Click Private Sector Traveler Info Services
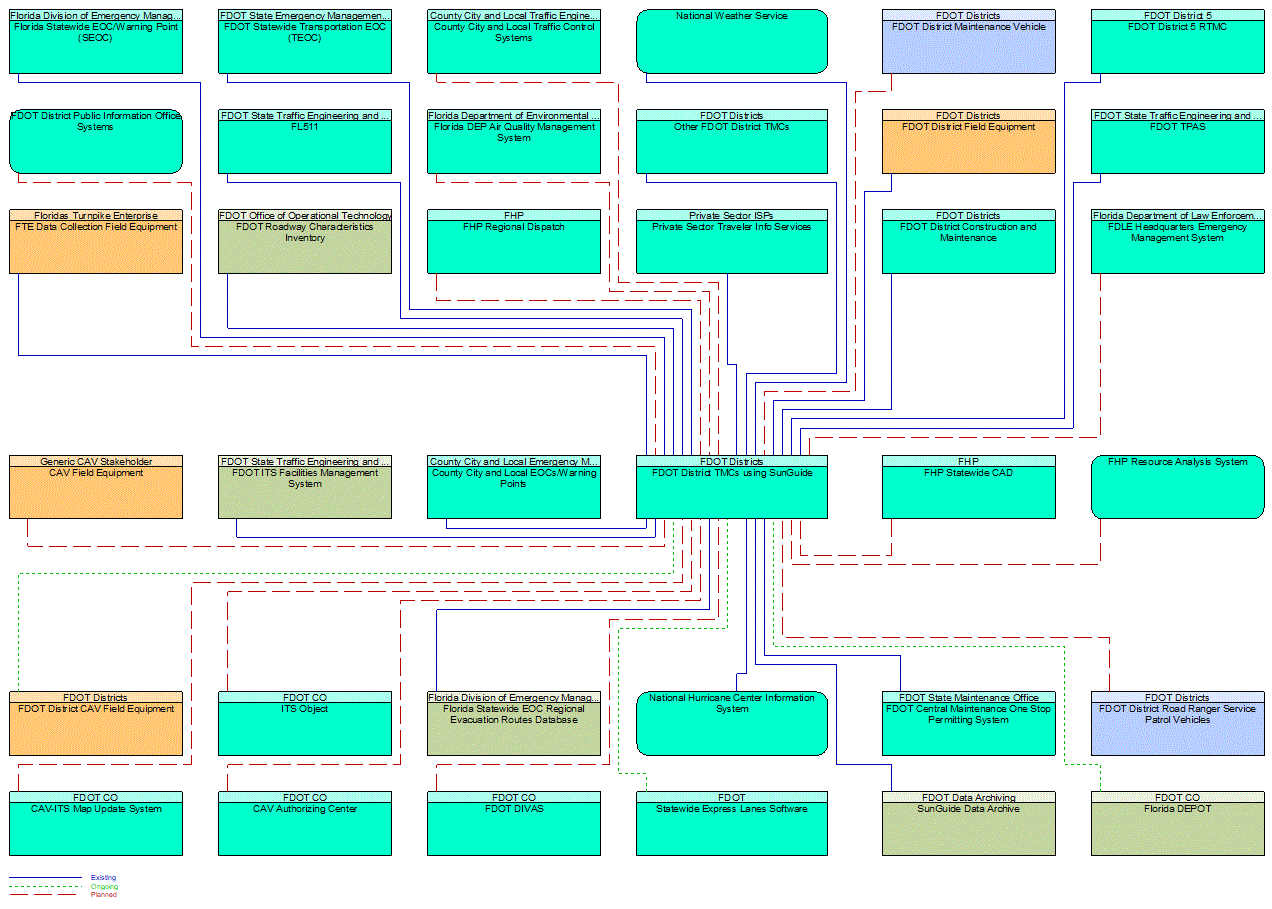1272x909 pixels. (x=732, y=241)
